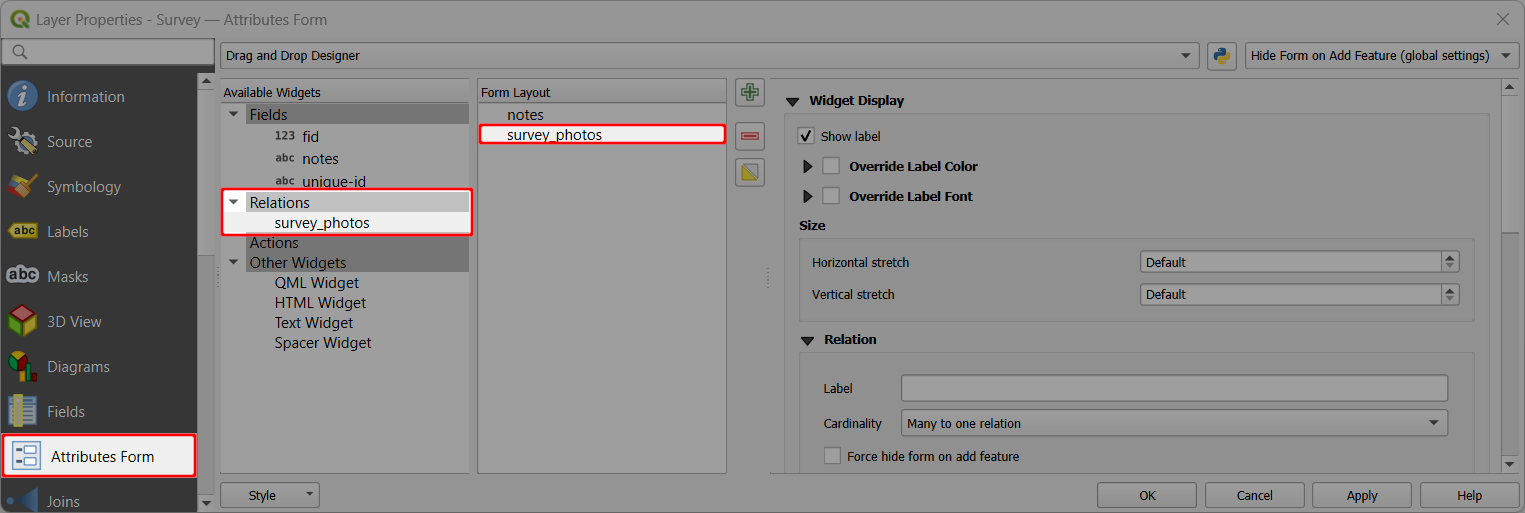Click the green plus add-container button

click(x=749, y=93)
